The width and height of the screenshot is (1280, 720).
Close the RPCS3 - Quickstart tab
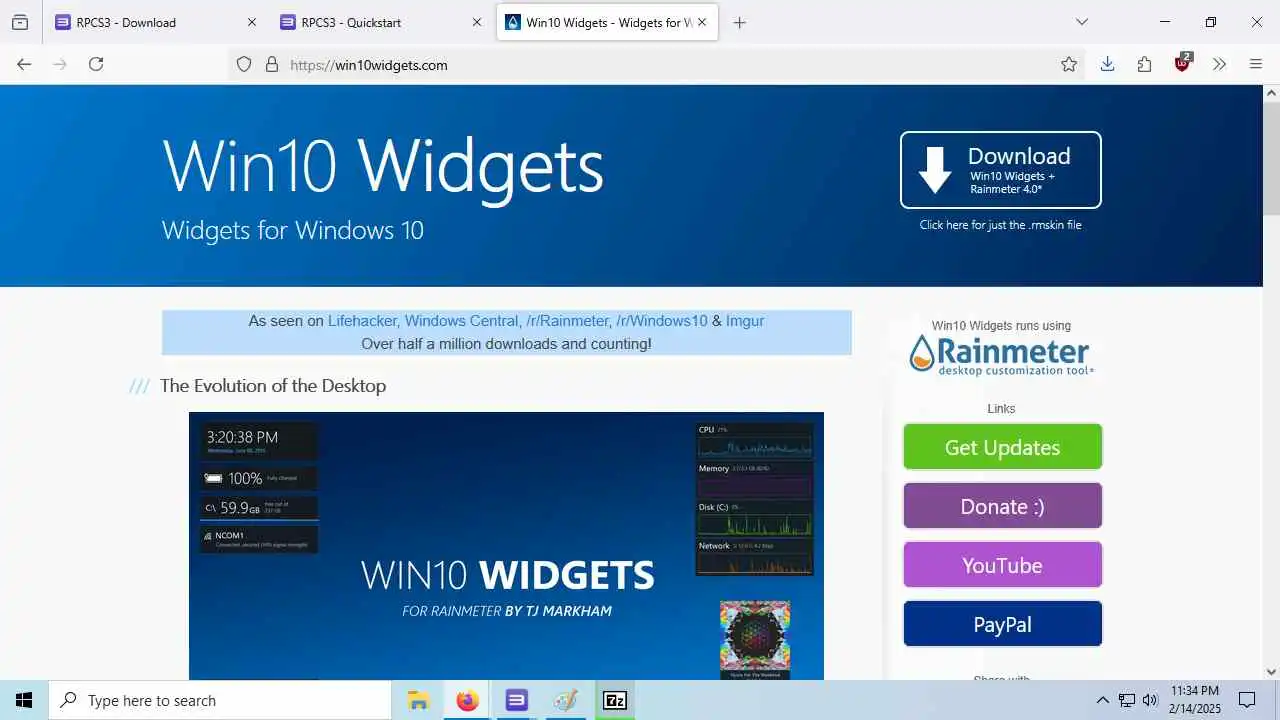tap(477, 22)
